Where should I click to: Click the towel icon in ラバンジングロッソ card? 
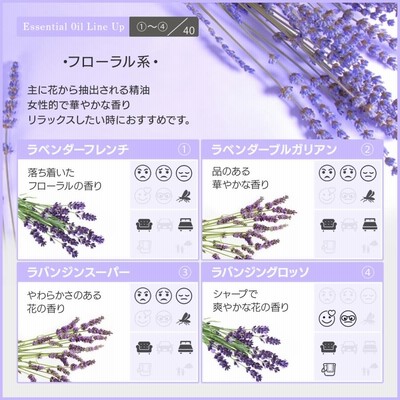[328, 369]
